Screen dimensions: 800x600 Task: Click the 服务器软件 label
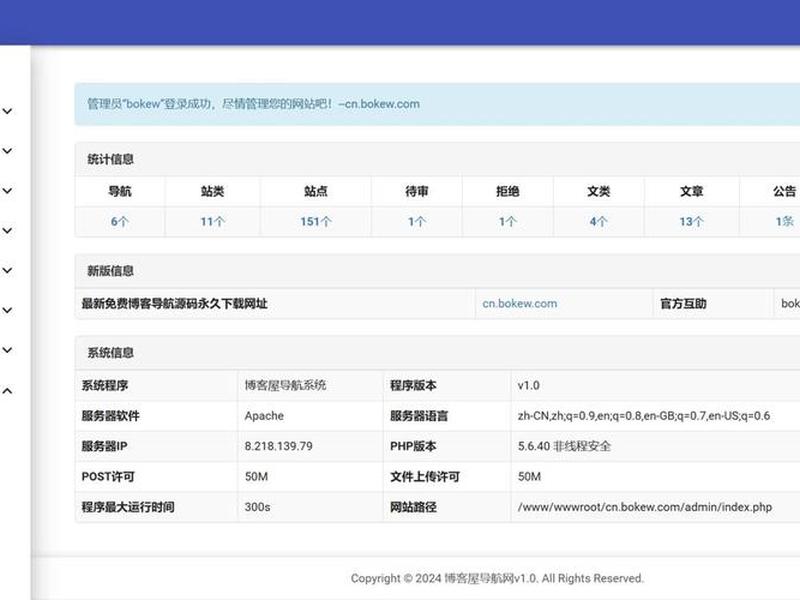(x=110, y=416)
